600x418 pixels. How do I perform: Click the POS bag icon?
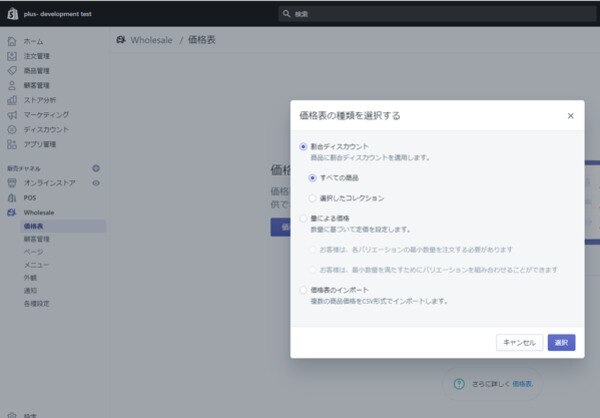(x=12, y=198)
